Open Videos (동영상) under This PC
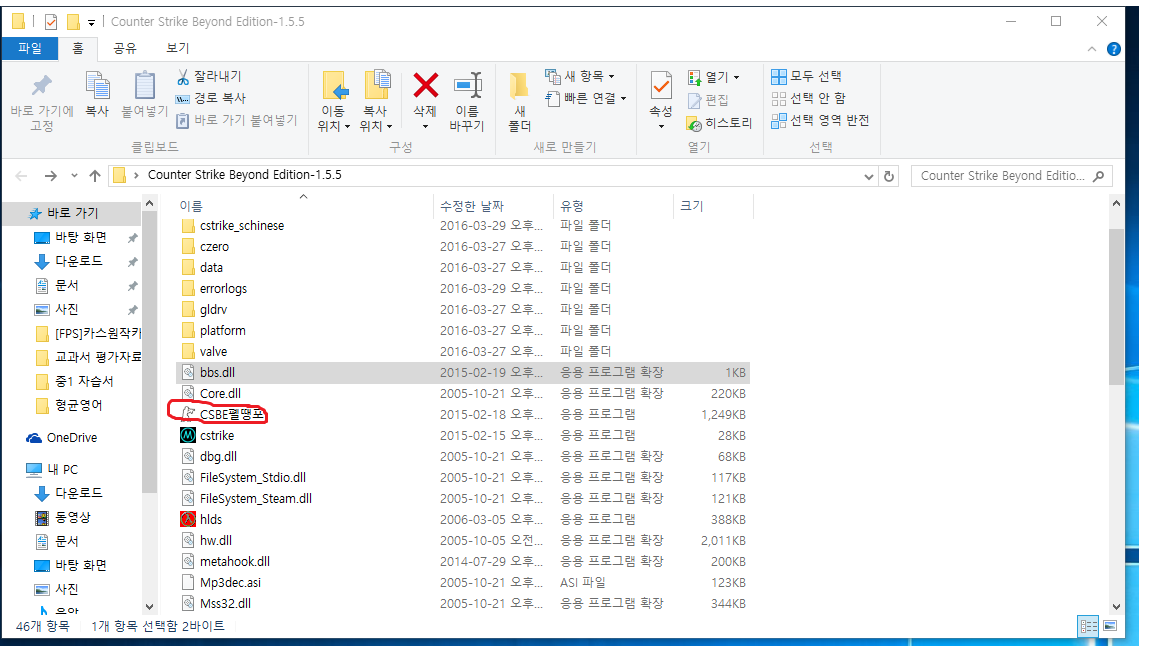The height and width of the screenshot is (648, 1152). click(x=72, y=517)
